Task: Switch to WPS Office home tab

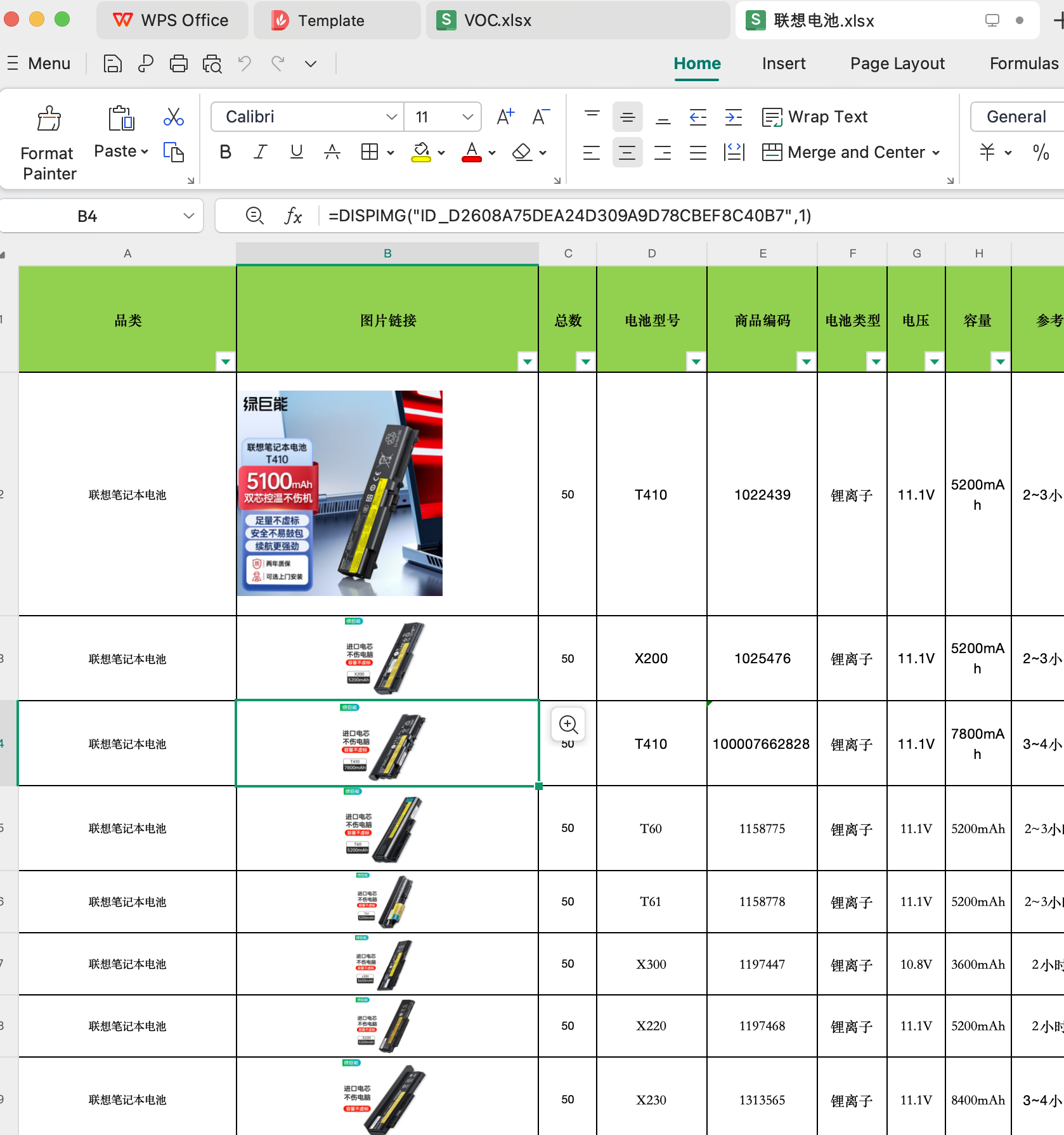Action: (x=172, y=20)
